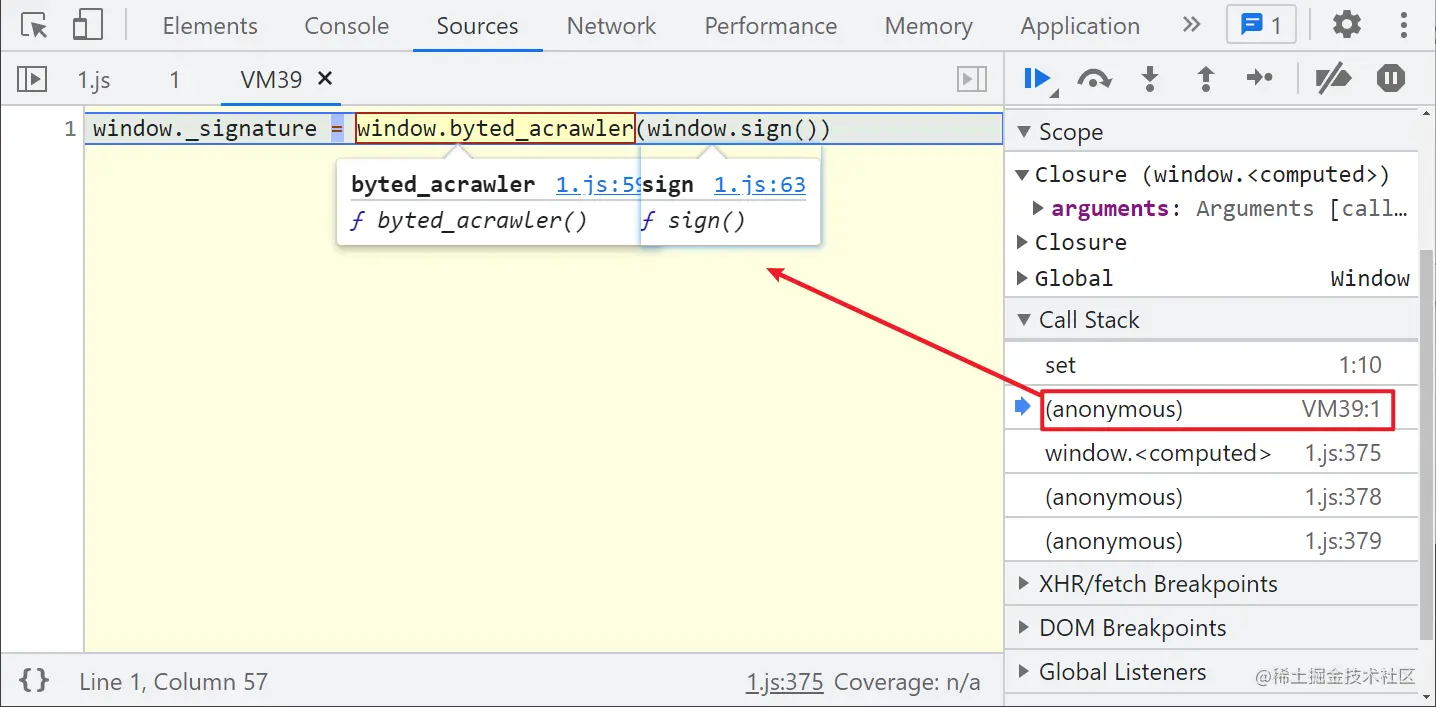Activate the inspect element picker icon
This screenshot has height=707, width=1436.
(35, 25)
